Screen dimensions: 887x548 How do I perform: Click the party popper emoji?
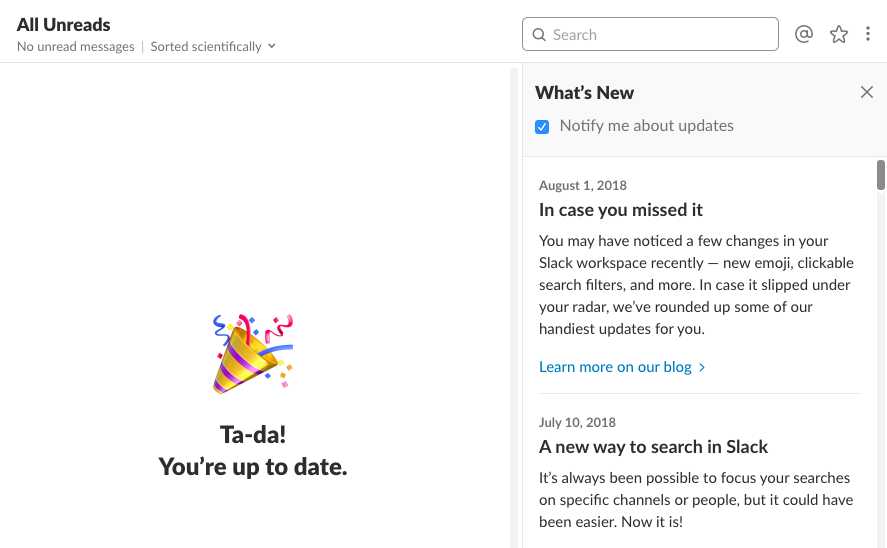pyautogui.click(x=253, y=354)
